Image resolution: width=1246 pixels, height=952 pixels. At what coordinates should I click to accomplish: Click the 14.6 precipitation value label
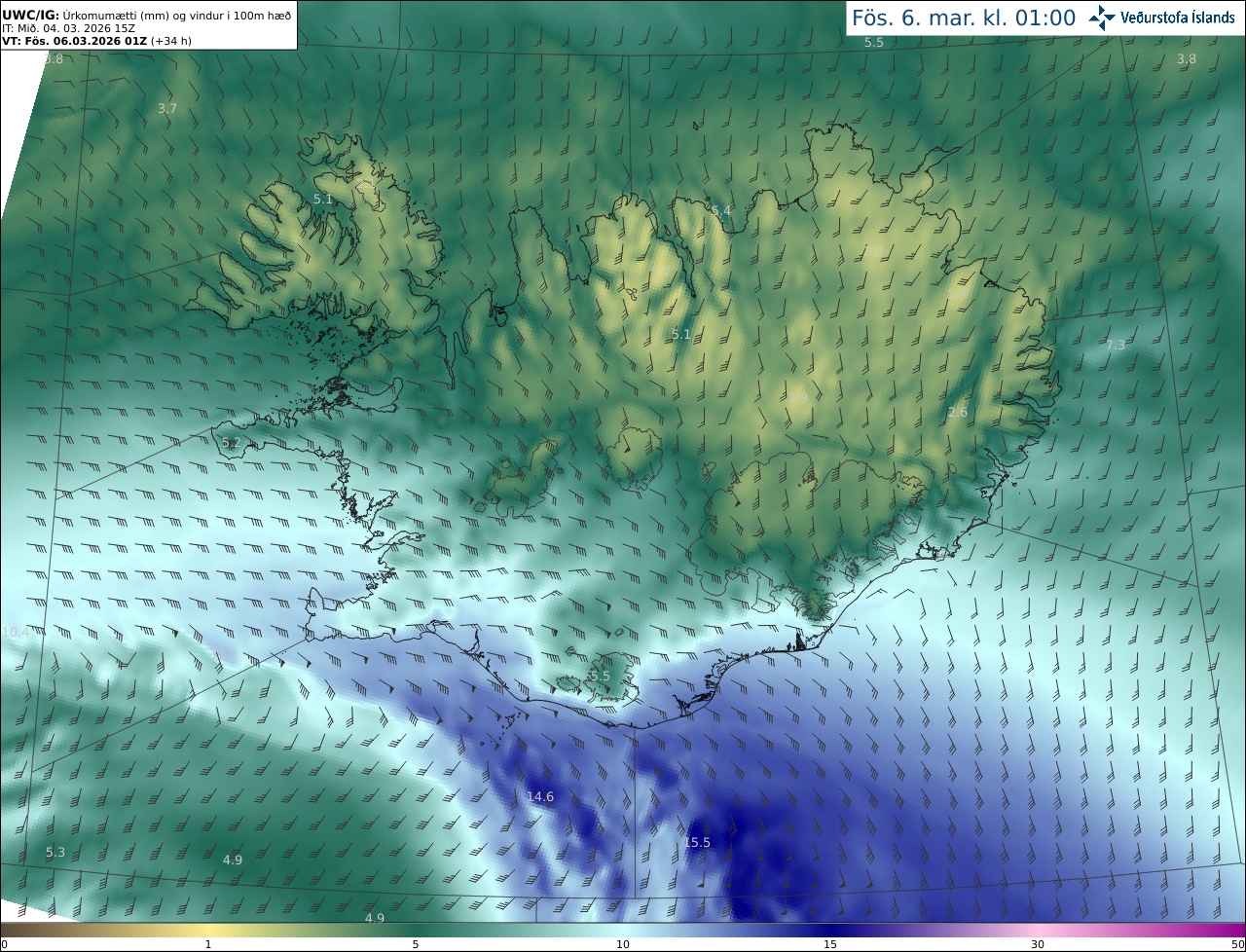coord(540,796)
